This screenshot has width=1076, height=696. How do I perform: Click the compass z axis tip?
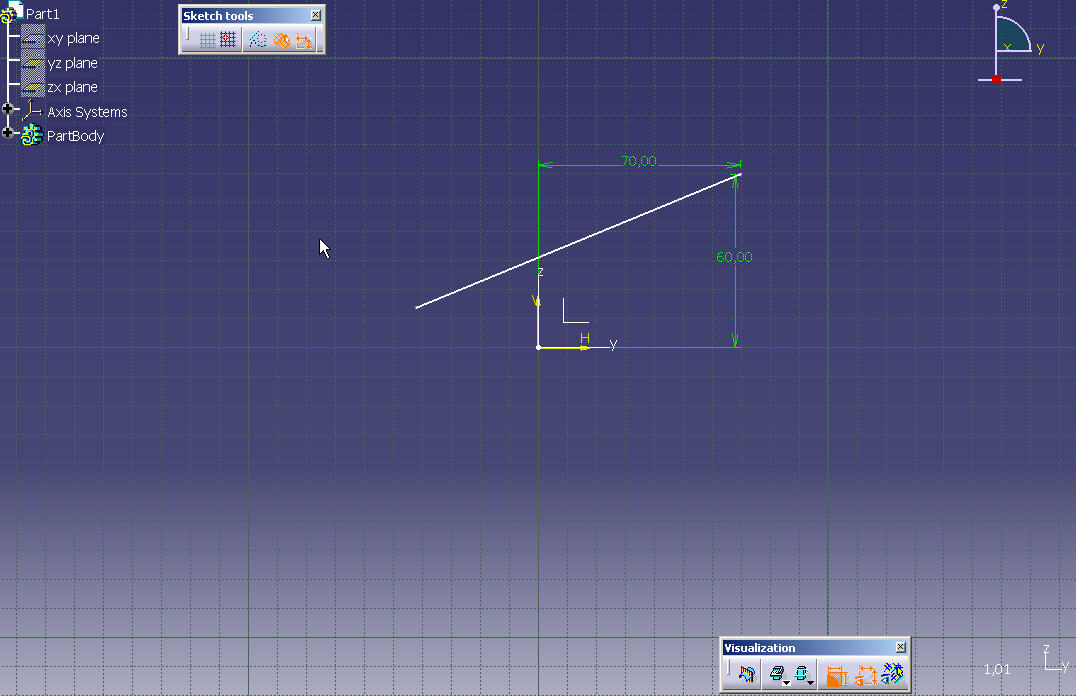[x=996, y=8]
